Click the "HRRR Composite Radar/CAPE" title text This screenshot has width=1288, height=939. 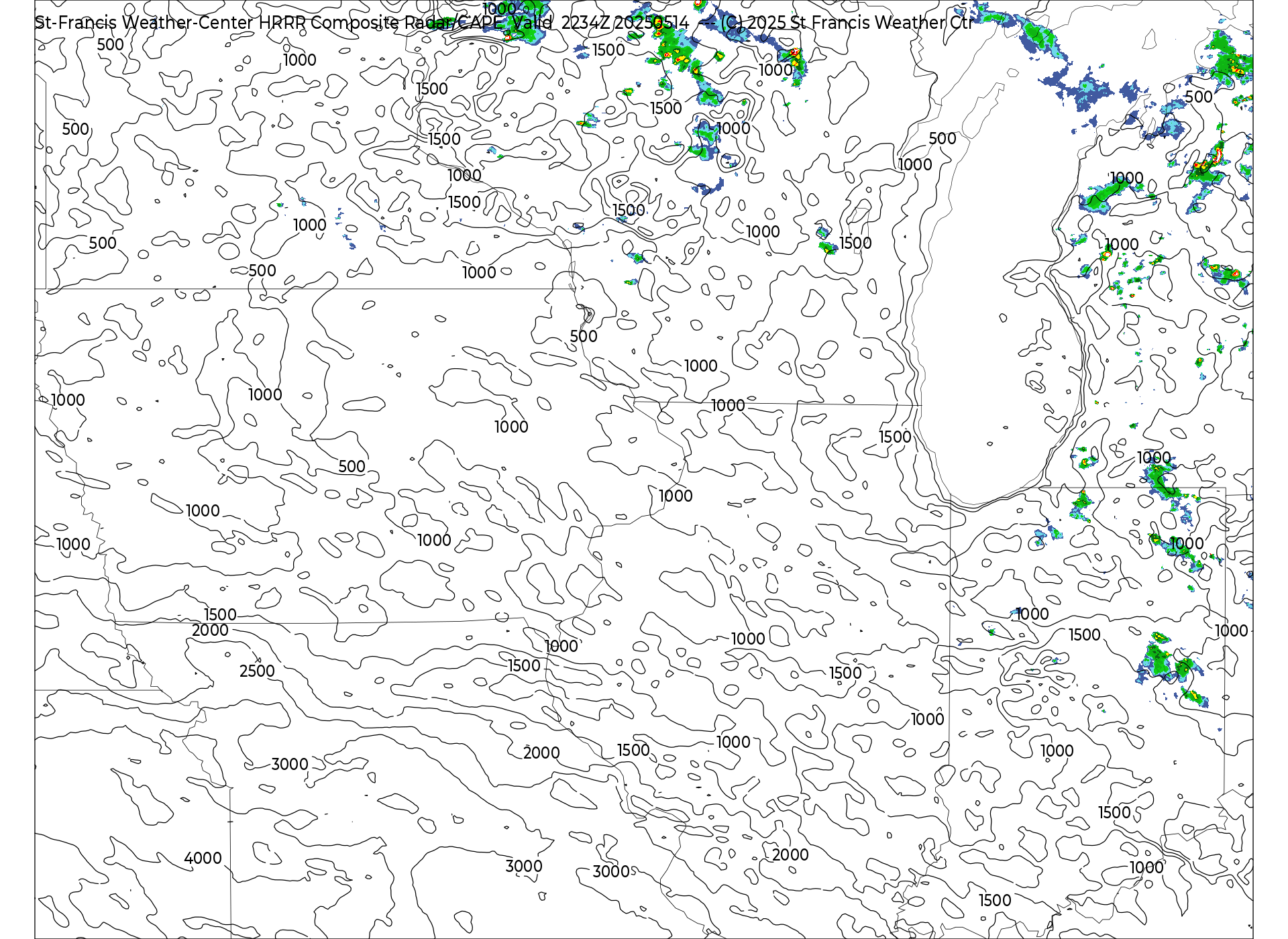[382, 23]
